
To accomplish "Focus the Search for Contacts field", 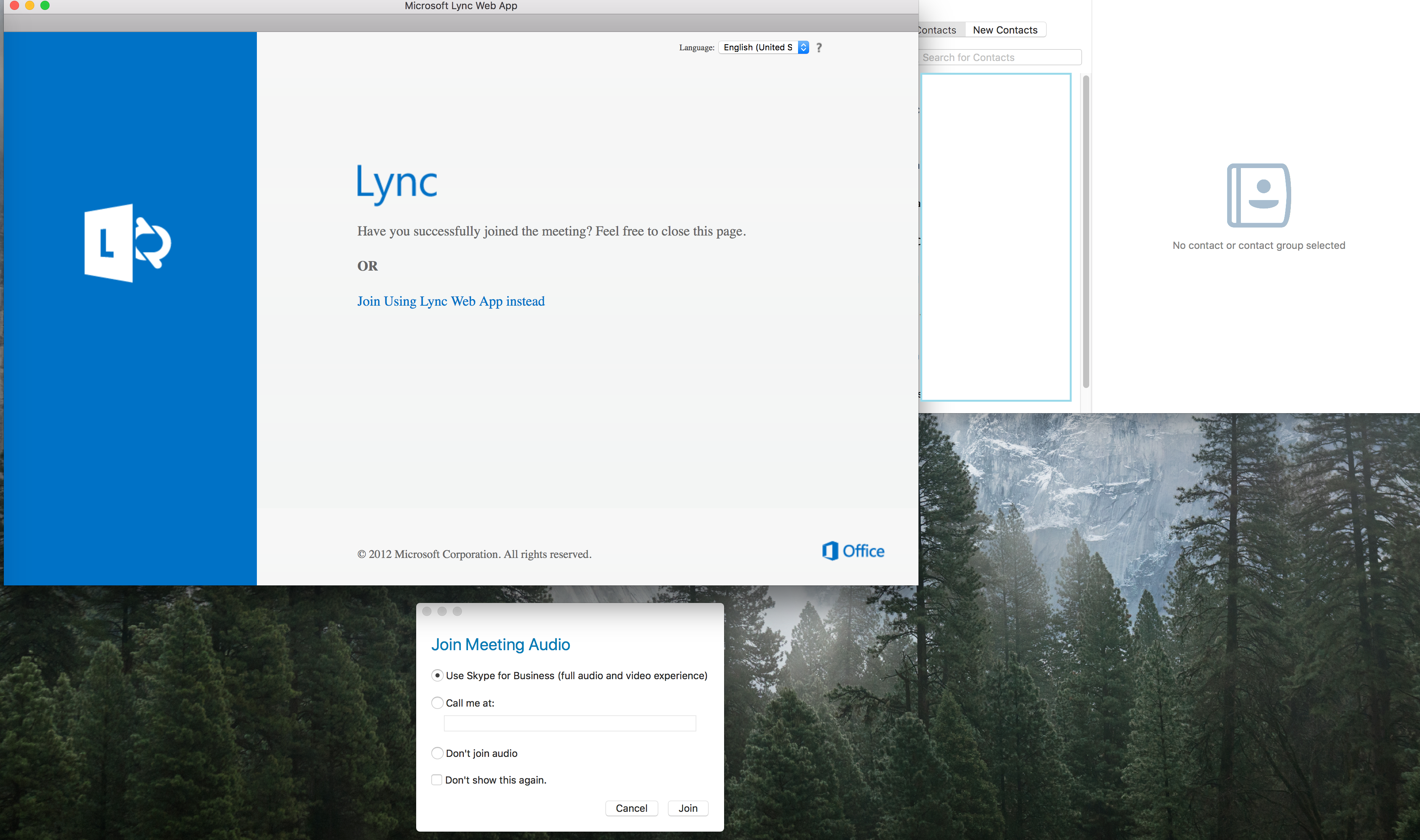I will tap(1000, 57).
